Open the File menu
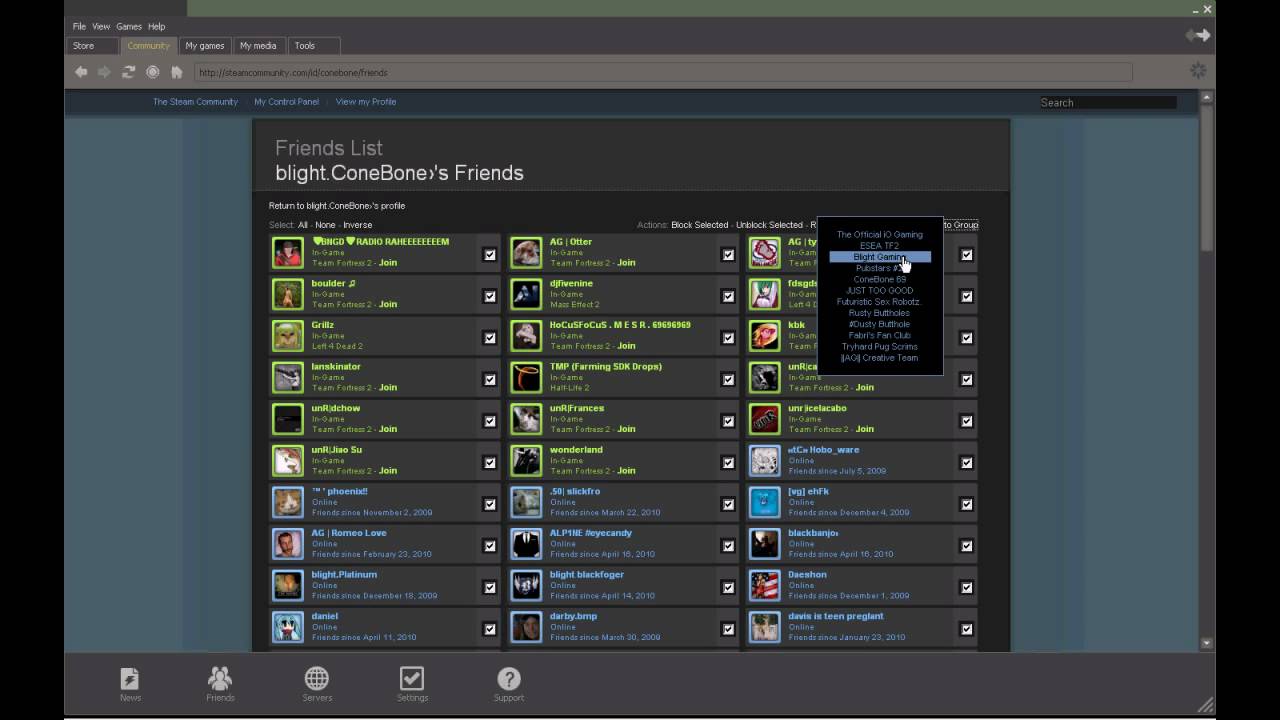The height and width of the screenshot is (720, 1280). point(79,26)
